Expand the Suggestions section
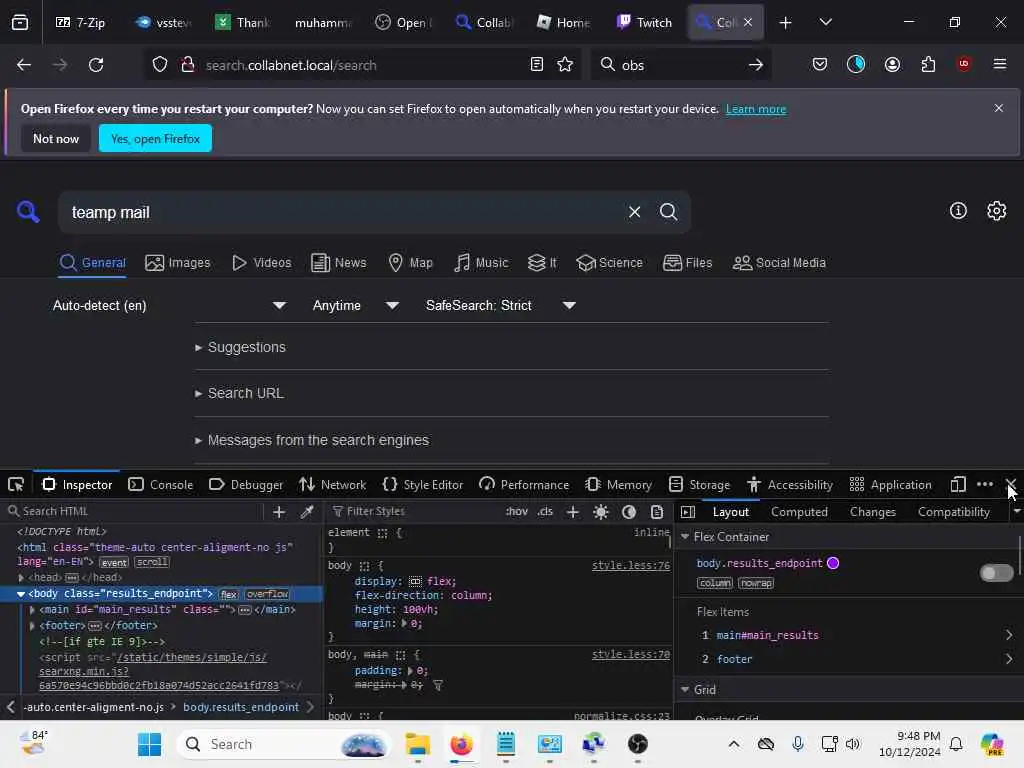The height and width of the screenshot is (768, 1024). (240, 347)
